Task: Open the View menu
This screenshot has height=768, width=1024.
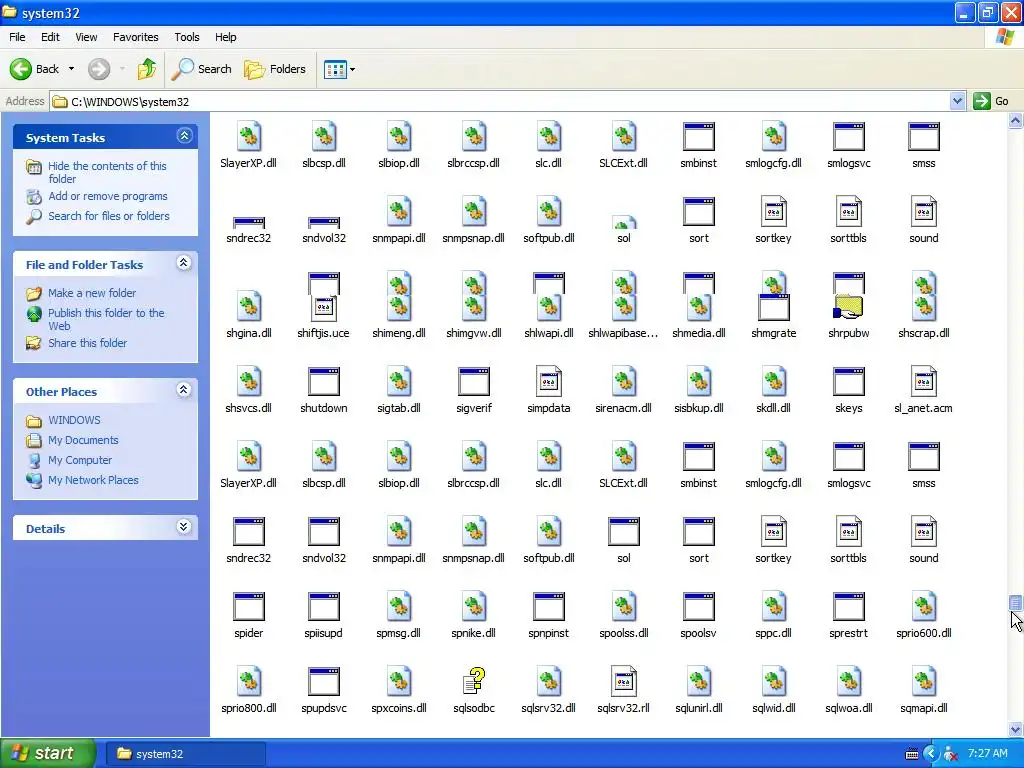Action: pyautogui.click(x=86, y=37)
